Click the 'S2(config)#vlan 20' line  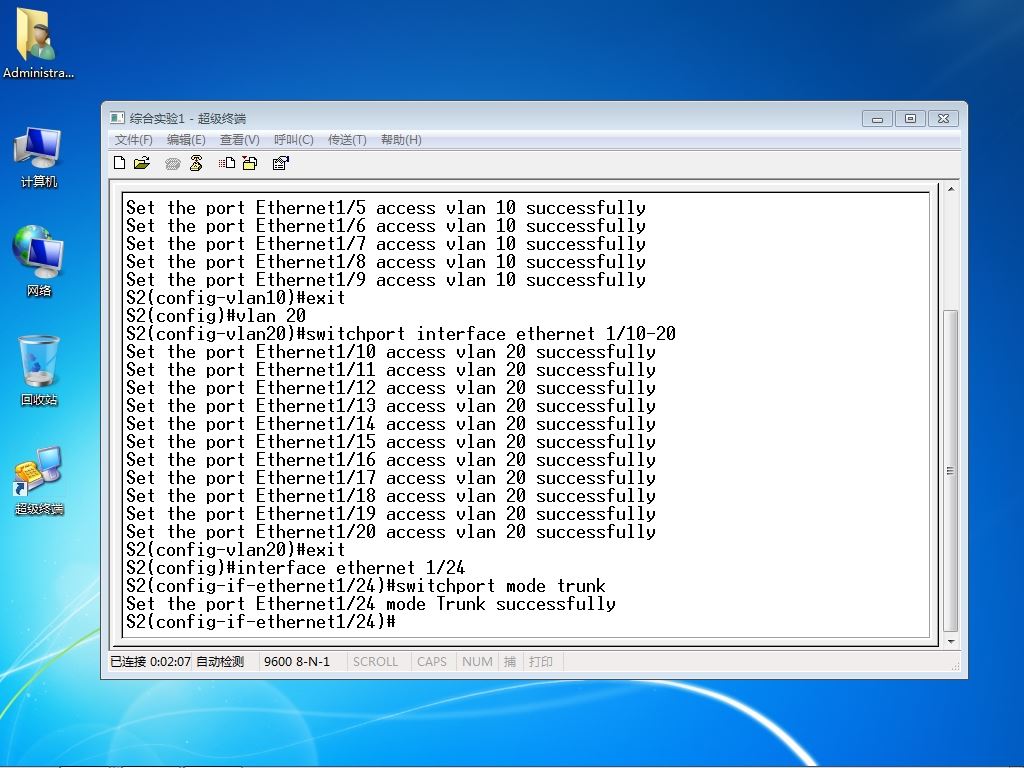point(216,315)
